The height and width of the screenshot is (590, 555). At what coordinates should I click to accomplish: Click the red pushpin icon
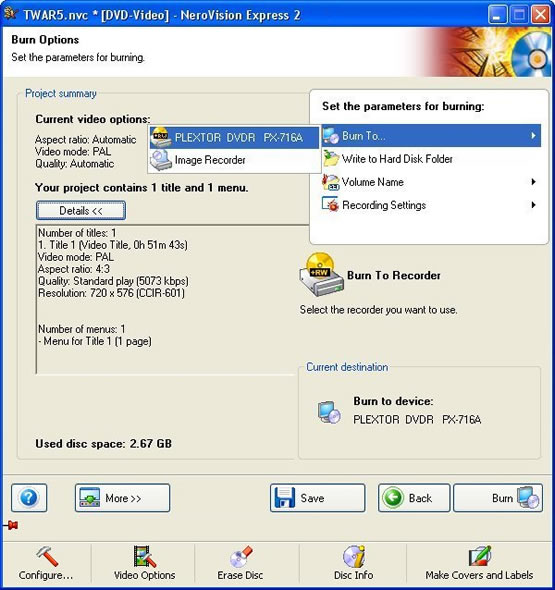(x=11, y=525)
